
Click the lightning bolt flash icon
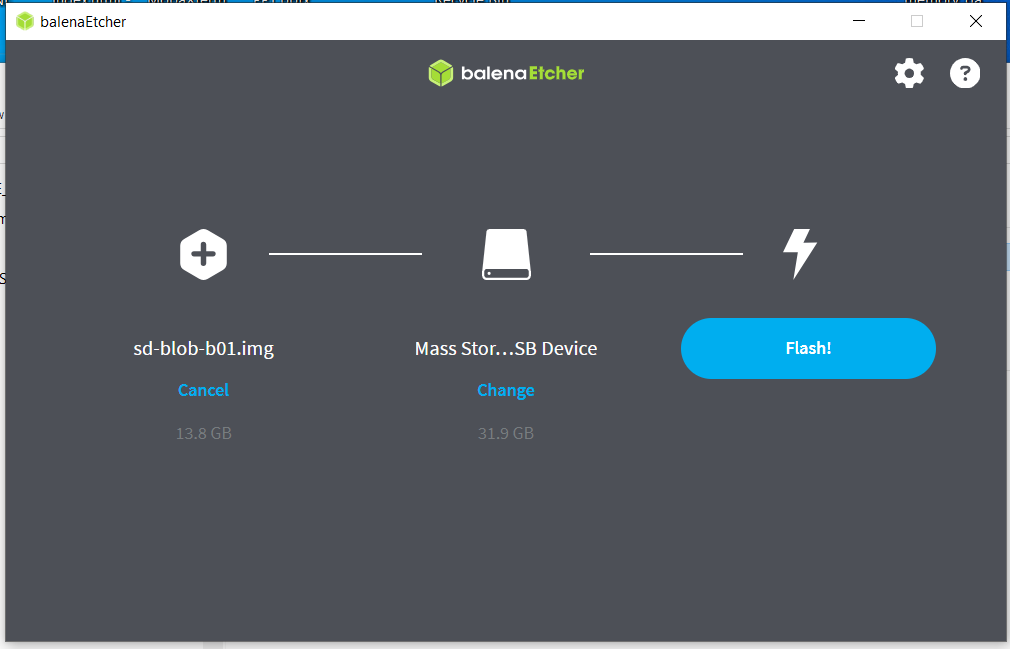(x=800, y=254)
